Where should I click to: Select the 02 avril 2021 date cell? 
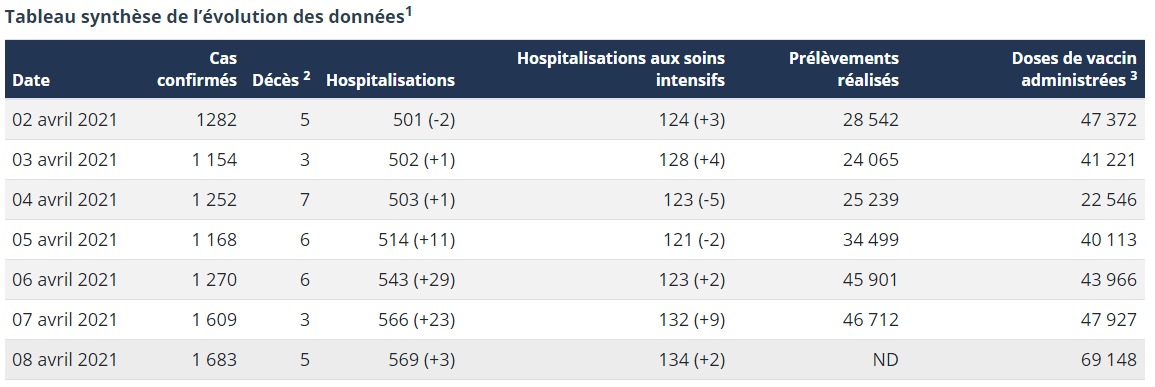click(65, 119)
